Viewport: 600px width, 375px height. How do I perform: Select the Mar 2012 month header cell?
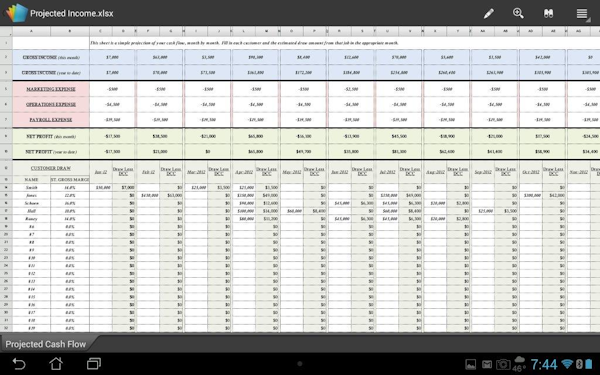pos(196,172)
